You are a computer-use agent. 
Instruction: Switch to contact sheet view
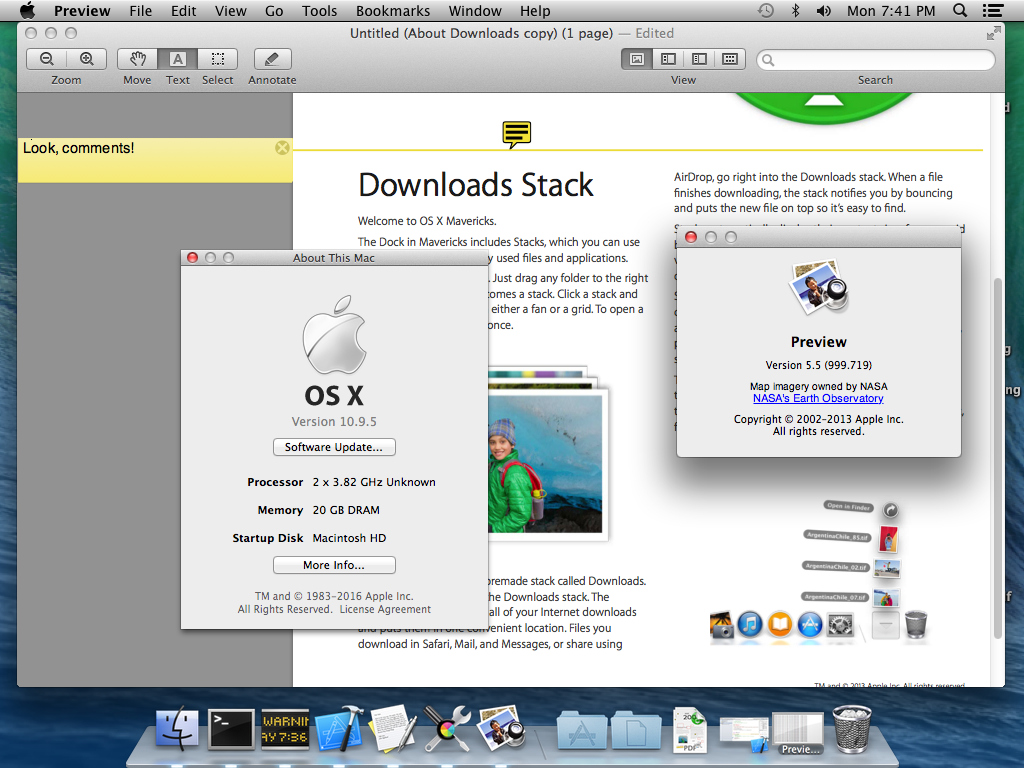(x=730, y=59)
